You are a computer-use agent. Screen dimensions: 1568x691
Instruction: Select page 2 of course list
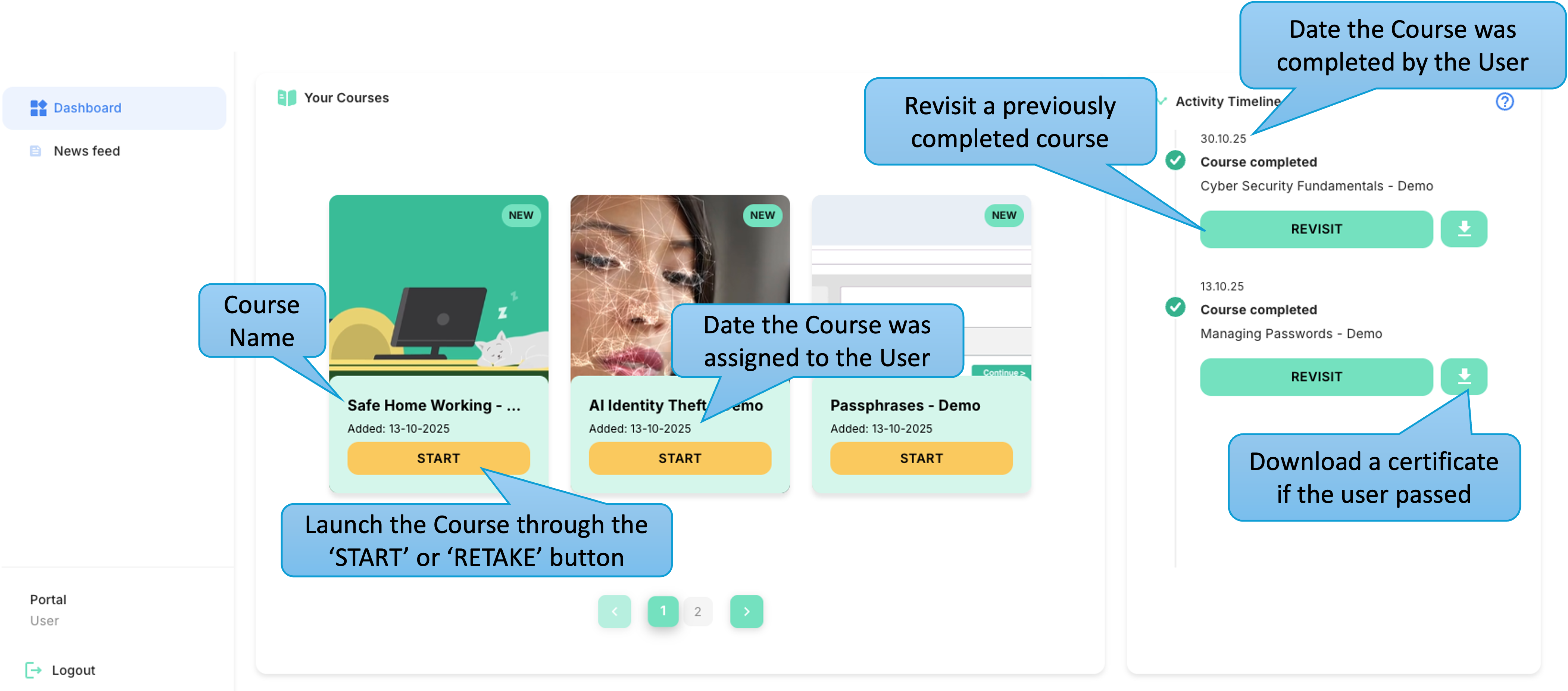point(697,611)
